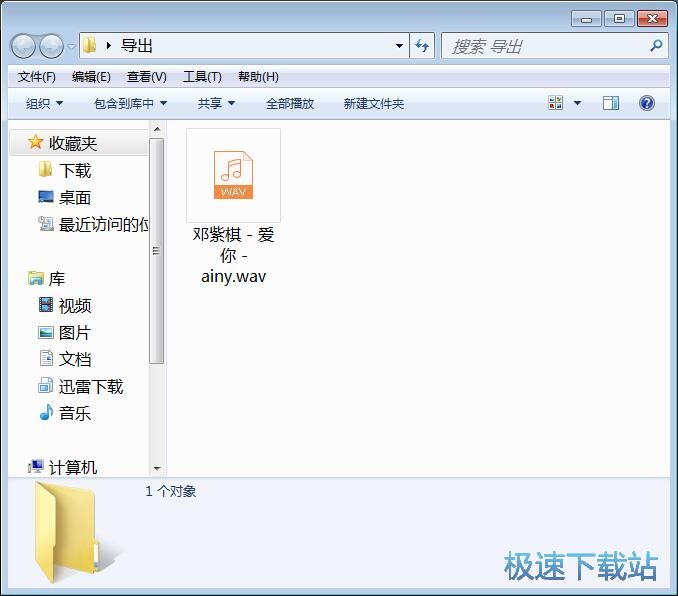Toggle the preview pane icon
Image resolution: width=678 pixels, height=596 pixels.
[x=611, y=103]
